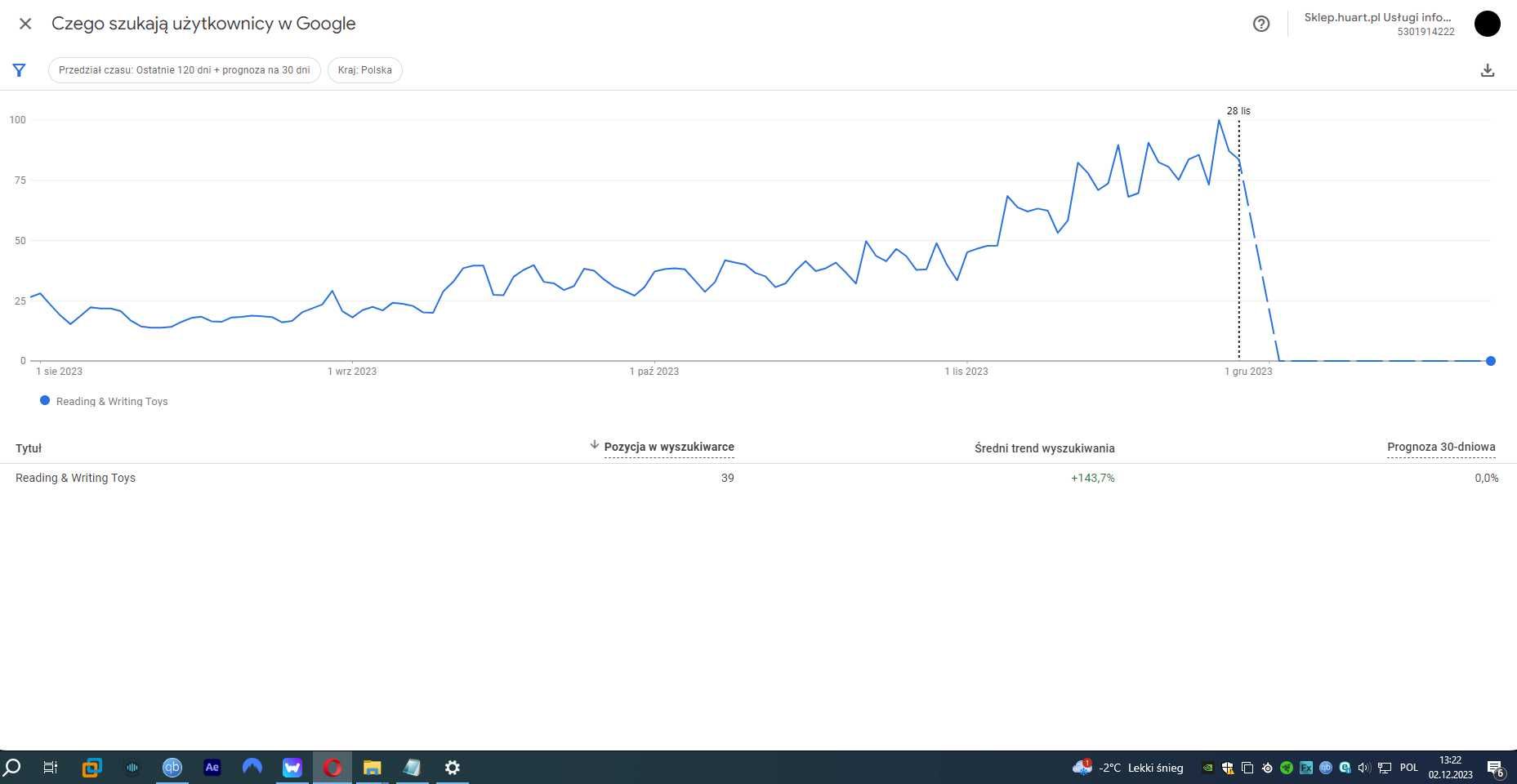
Task: Launch Adobe After Effects from the taskbar
Action: pyautogui.click(x=212, y=768)
